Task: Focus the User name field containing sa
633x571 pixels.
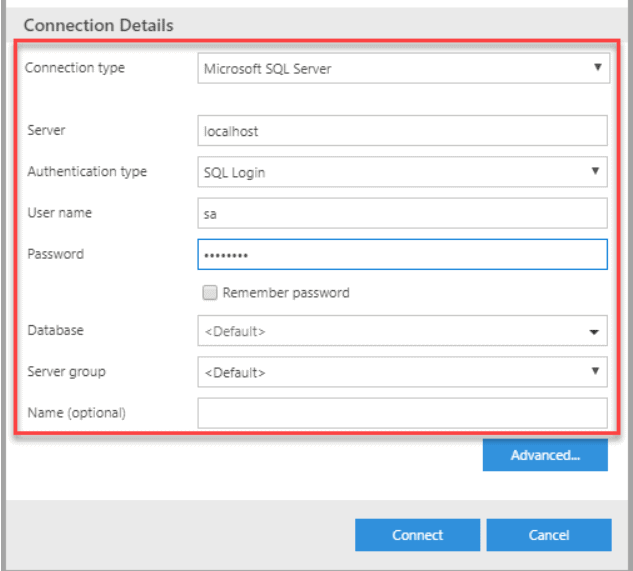Action: [402, 213]
